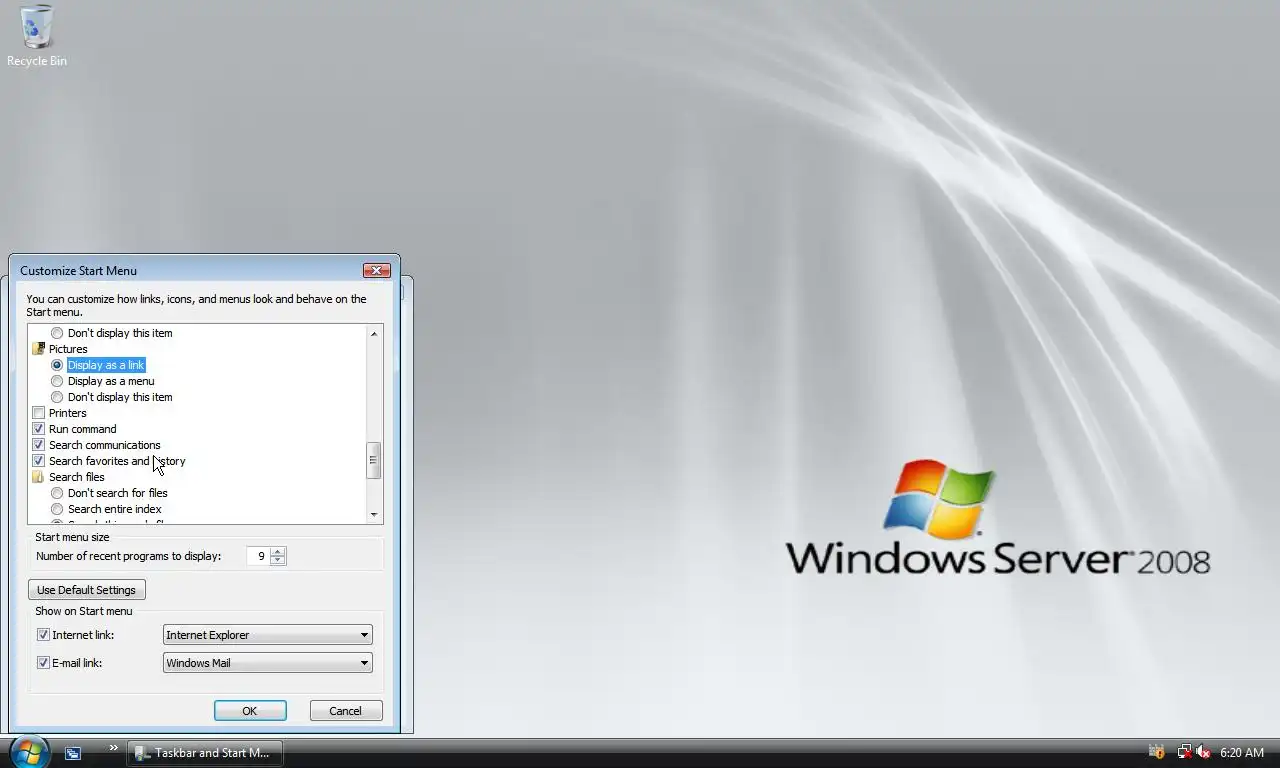Activate the Taskbar and Start Menu taskbar button
The height and width of the screenshot is (768, 1280).
204,753
